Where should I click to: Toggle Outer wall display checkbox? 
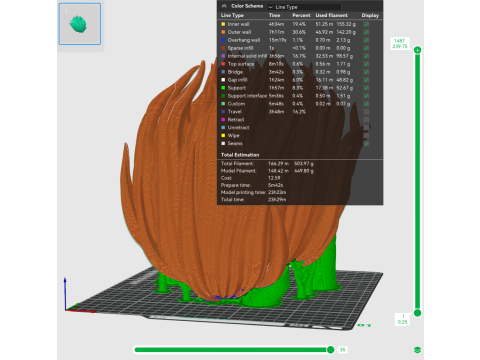(x=366, y=32)
